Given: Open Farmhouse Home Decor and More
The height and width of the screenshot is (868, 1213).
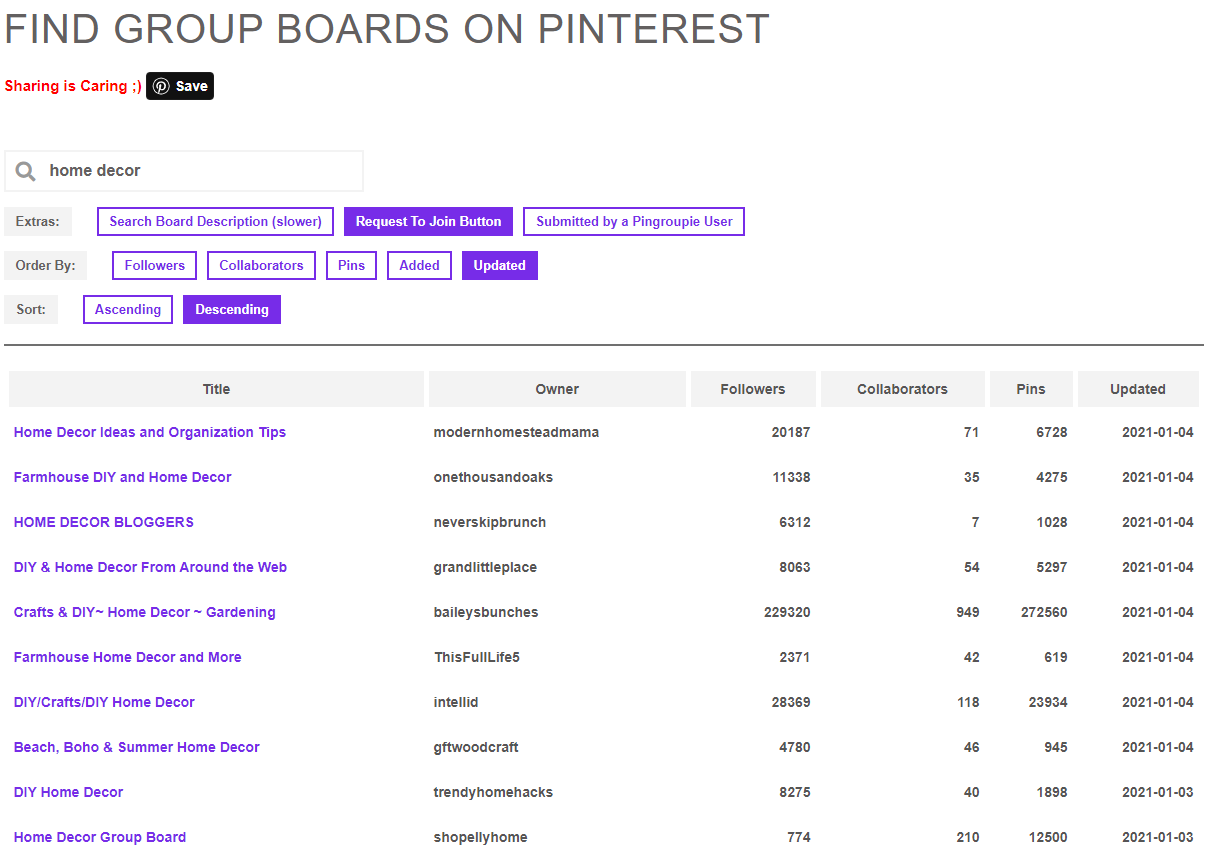Looking at the screenshot, I should coord(127,658).
